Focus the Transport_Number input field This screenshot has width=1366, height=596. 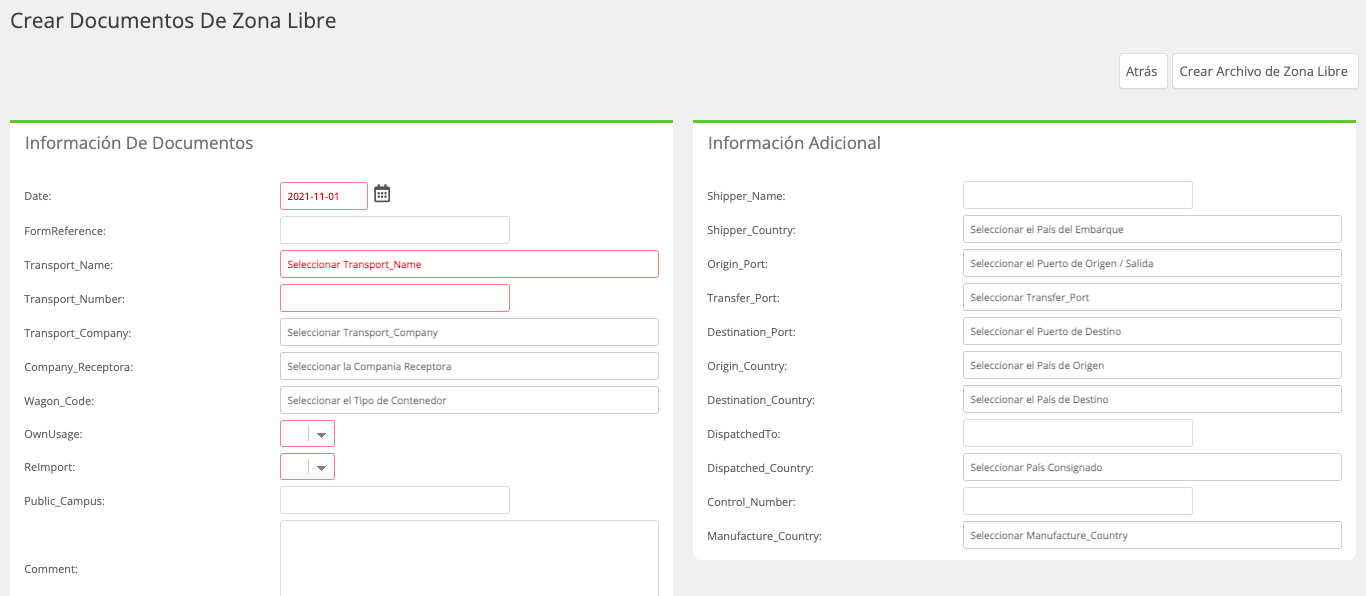[x=395, y=298]
